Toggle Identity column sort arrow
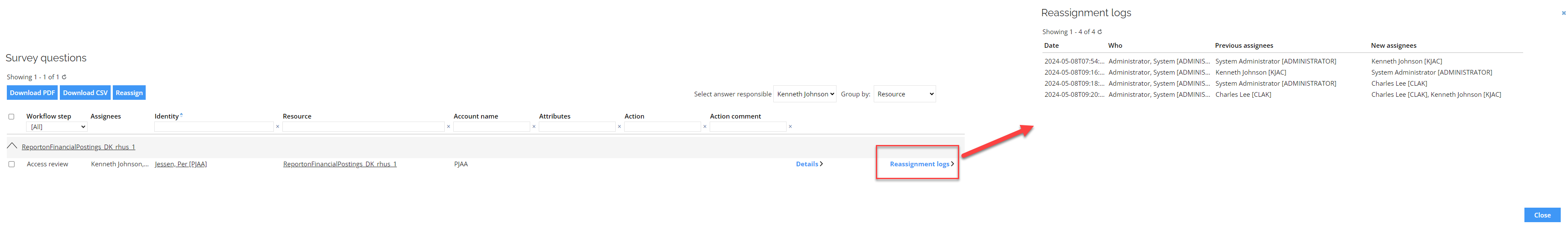Image resolution: width=1568 pixels, height=226 pixels. coord(182,115)
